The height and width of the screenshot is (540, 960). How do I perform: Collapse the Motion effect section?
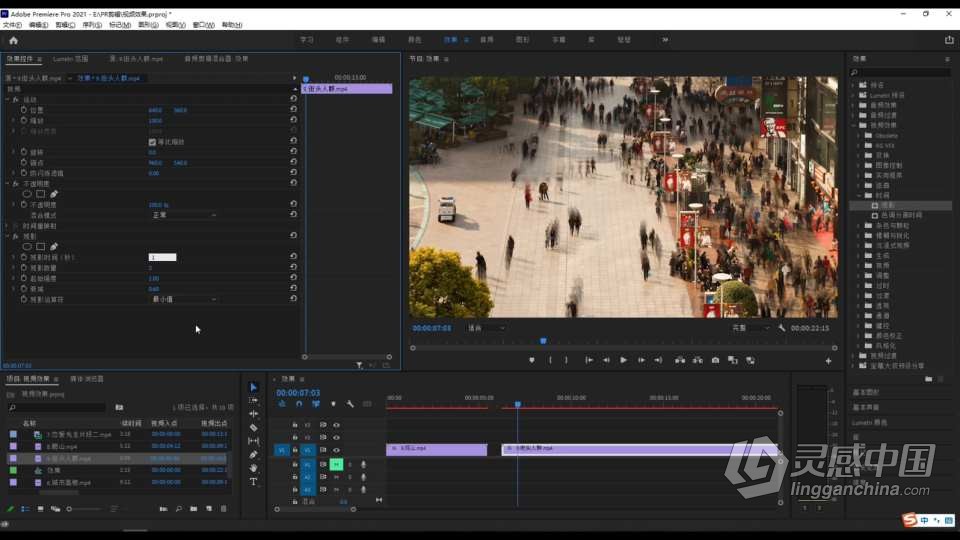[x=8, y=99]
